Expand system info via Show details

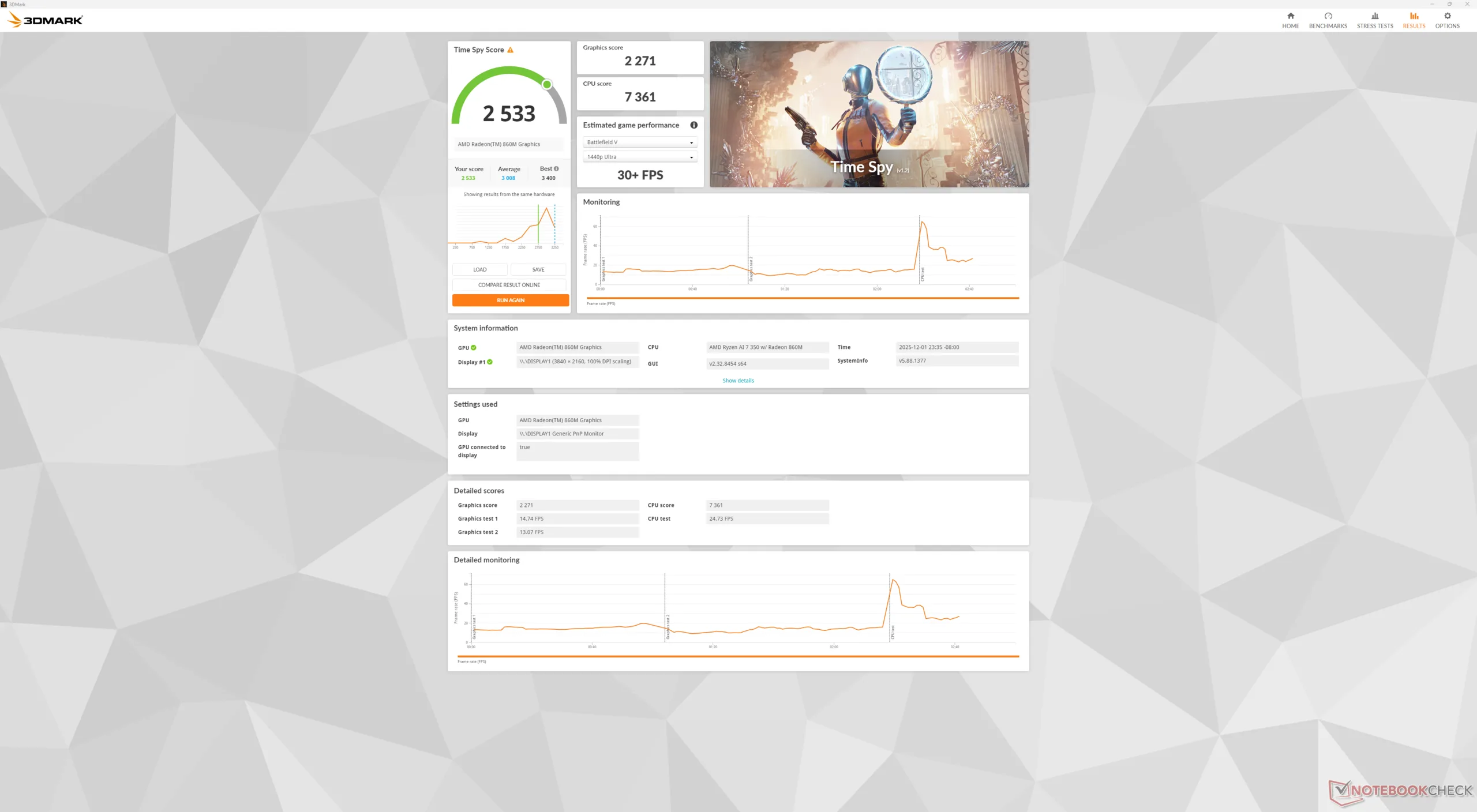click(x=738, y=381)
